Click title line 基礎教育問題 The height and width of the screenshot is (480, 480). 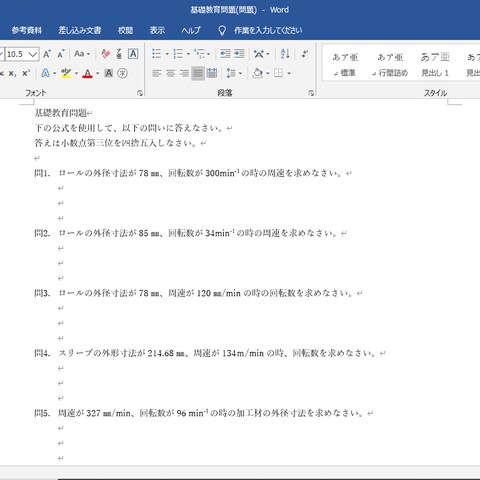click(61, 113)
